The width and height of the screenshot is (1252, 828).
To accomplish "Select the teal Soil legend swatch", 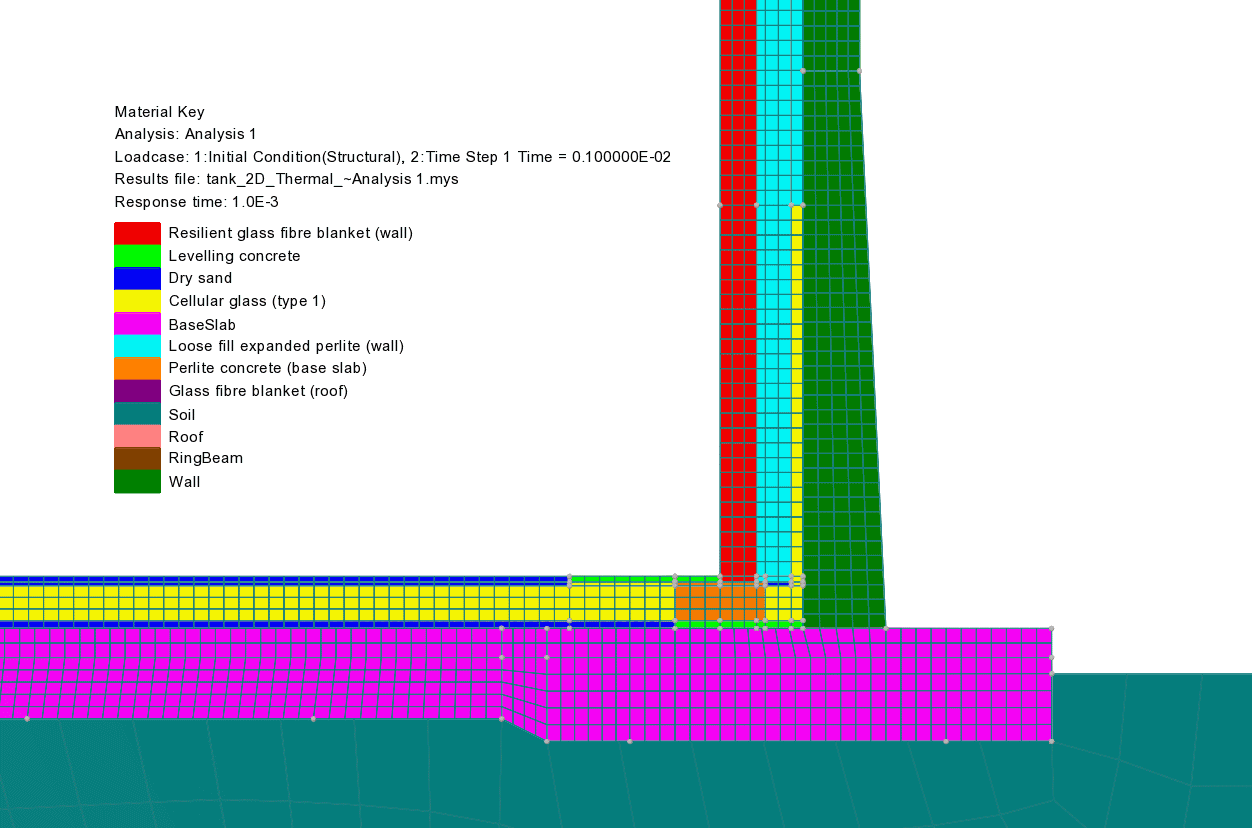I will pos(137,414).
